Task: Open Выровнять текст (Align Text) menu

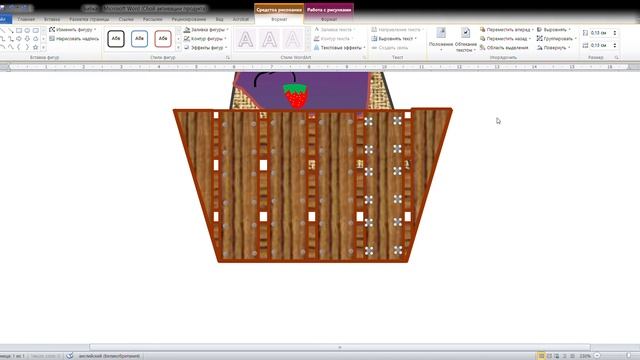Action: [x=394, y=39]
